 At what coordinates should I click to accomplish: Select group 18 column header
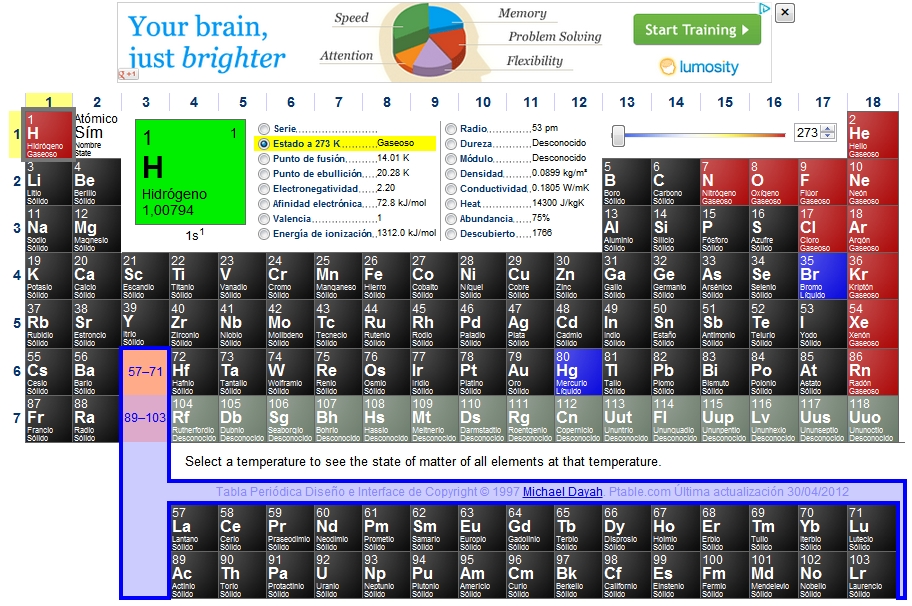click(873, 102)
